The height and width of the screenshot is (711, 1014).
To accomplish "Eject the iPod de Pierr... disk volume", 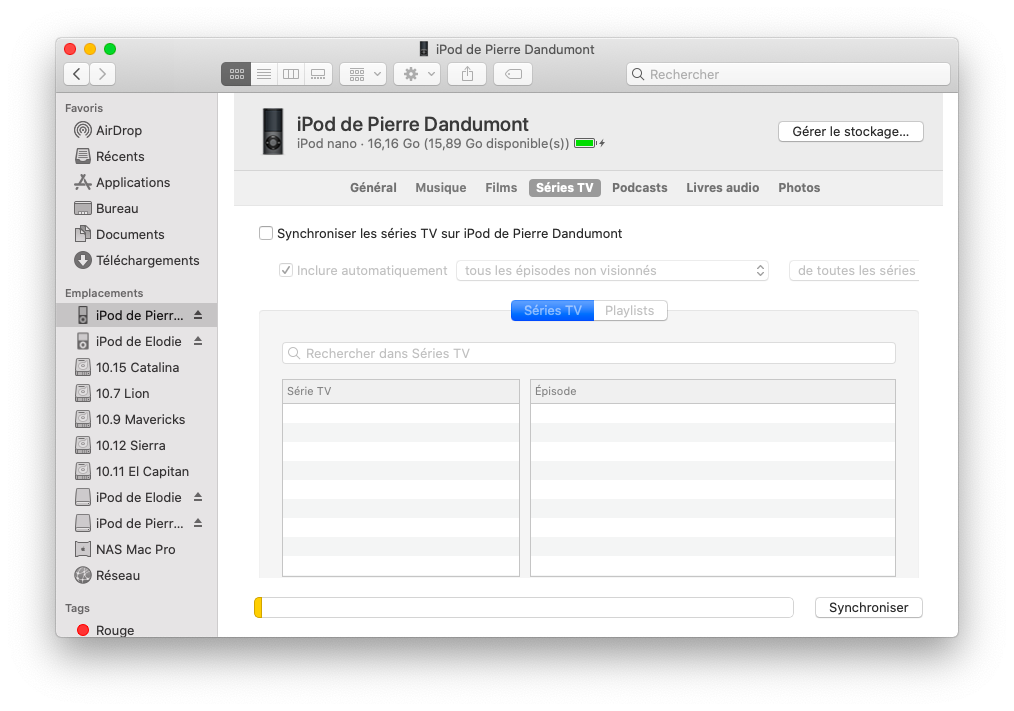I will [x=198, y=523].
